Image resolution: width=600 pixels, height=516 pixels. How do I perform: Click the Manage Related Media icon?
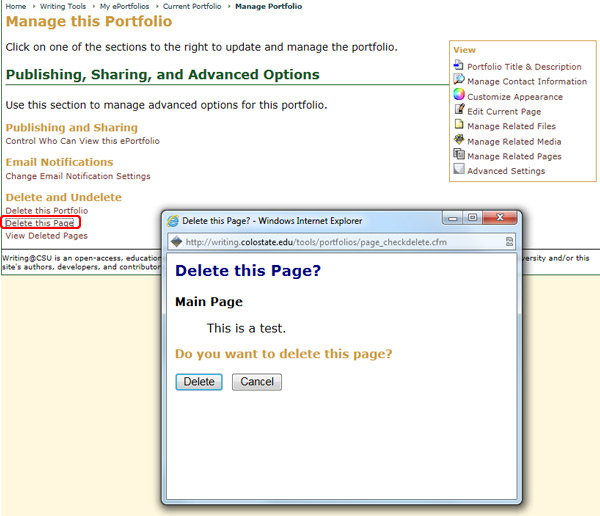click(x=459, y=139)
